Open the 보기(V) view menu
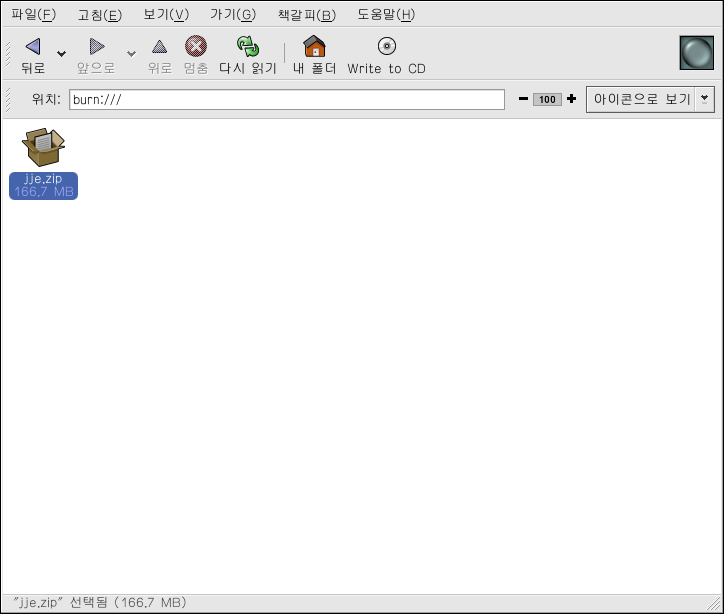This screenshot has width=724, height=614. [166, 14]
